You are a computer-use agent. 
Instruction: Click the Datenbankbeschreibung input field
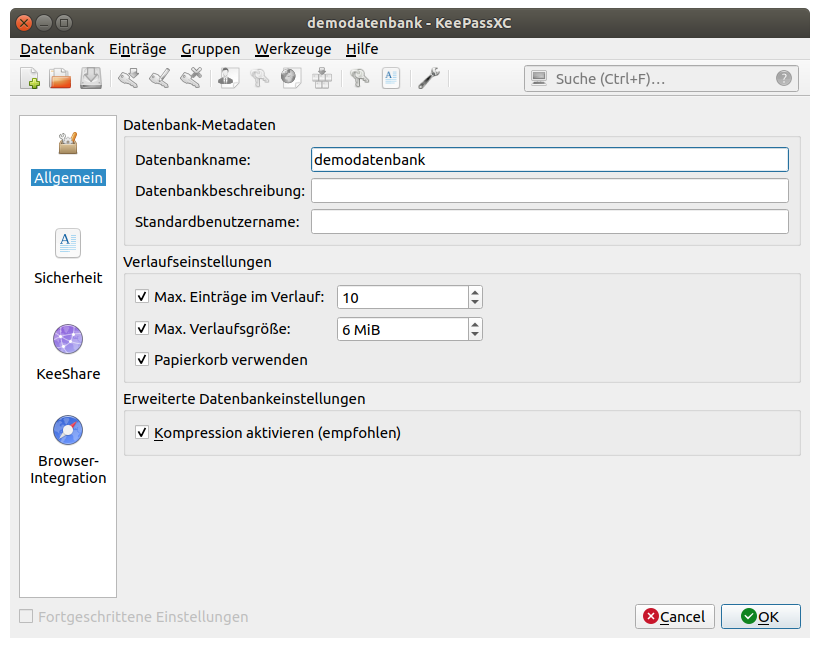coord(549,191)
